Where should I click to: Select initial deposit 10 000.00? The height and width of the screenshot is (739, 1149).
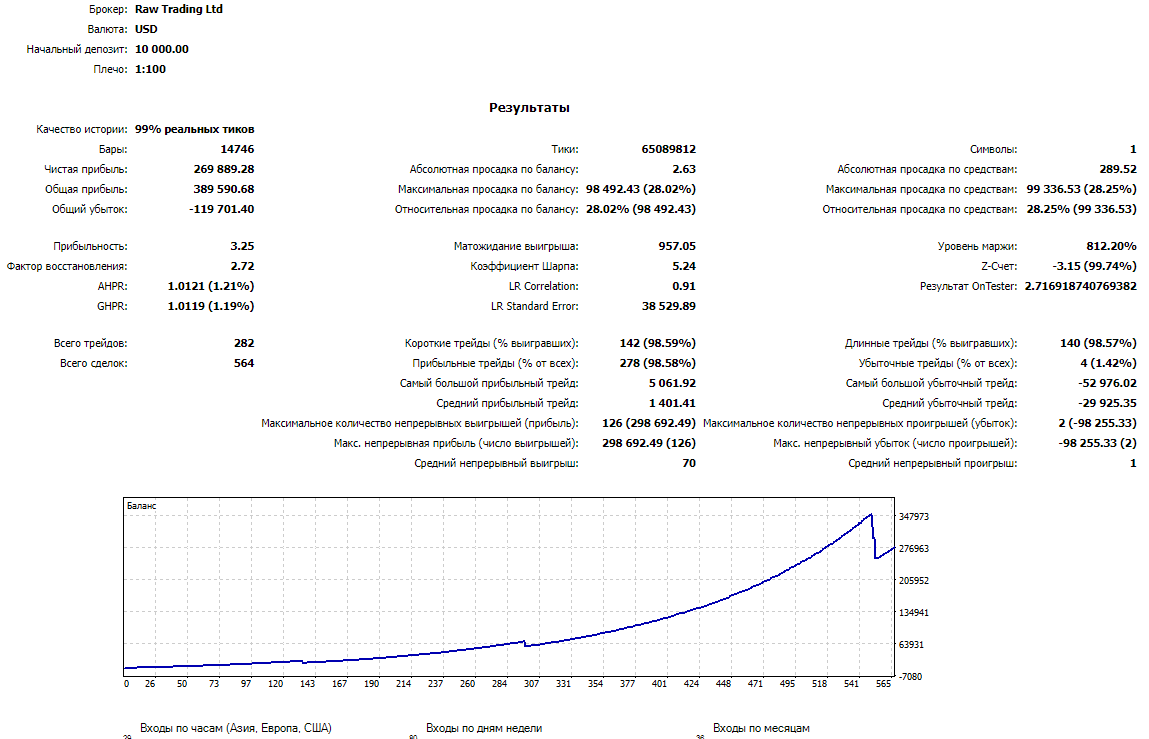162,49
